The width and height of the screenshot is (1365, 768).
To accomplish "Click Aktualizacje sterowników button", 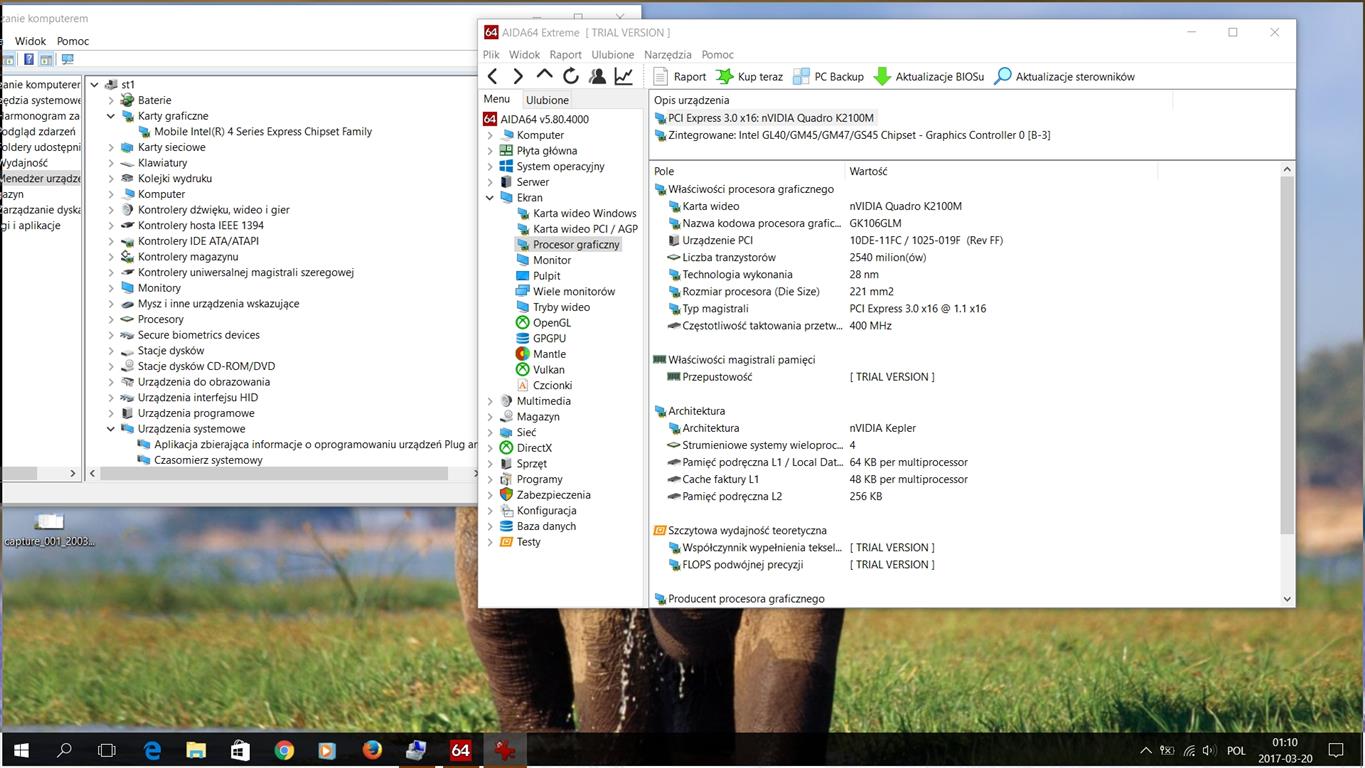I will [1064, 76].
